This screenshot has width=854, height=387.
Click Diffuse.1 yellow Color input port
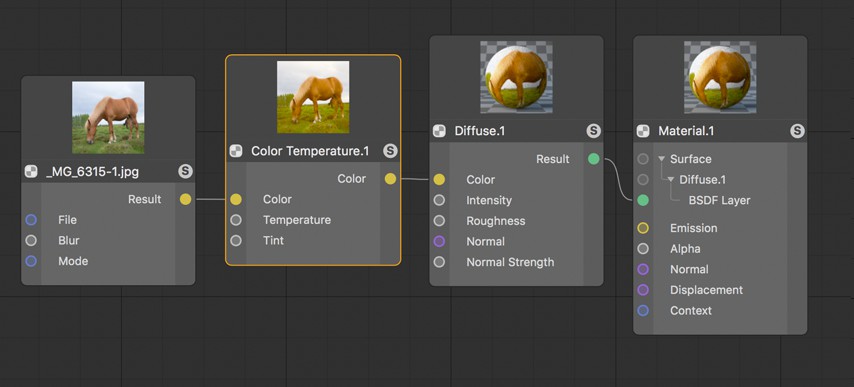tap(440, 180)
